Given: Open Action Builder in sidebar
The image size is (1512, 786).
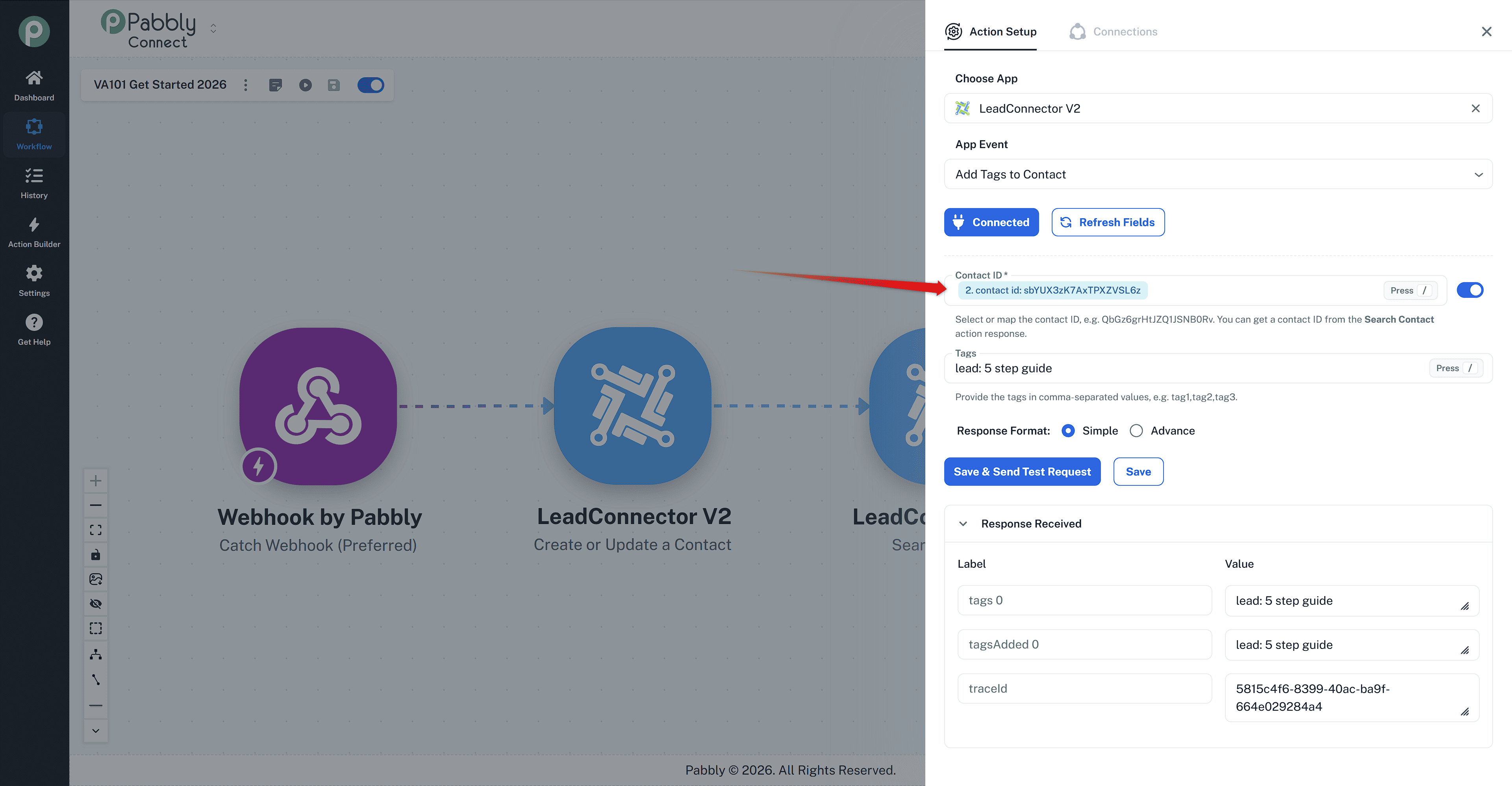Looking at the screenshot, I should pyautogui.click(x=34, y=232).
